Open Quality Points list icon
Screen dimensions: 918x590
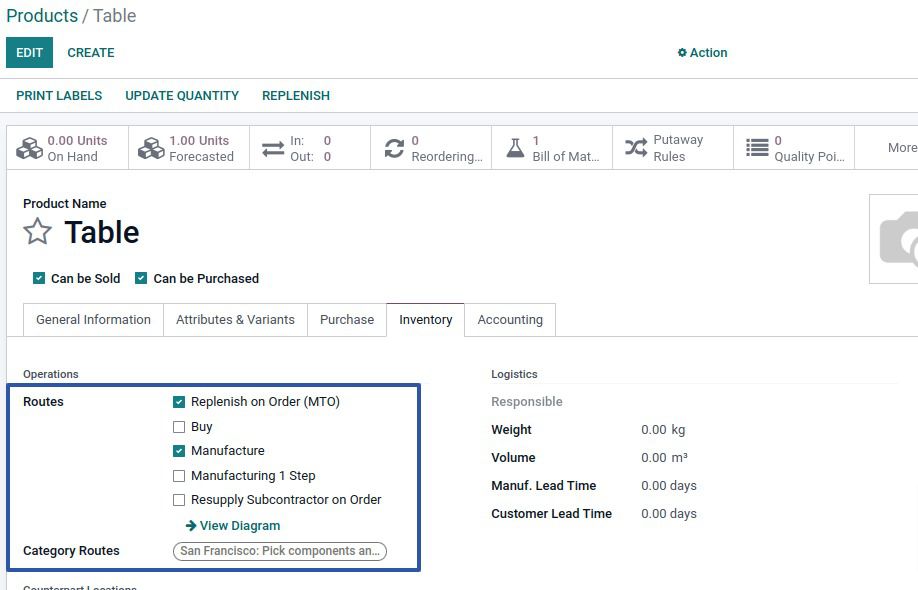coord(757,148)
